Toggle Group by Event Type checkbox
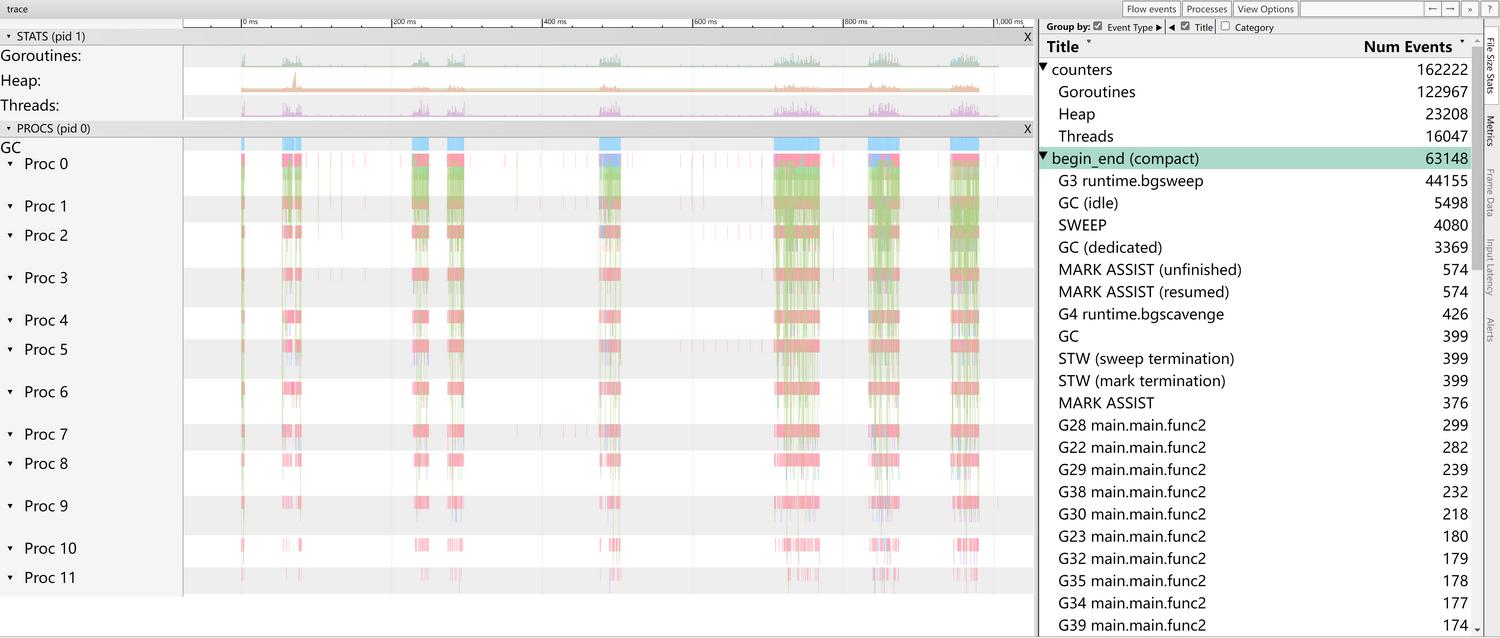 pos(1098,26)
